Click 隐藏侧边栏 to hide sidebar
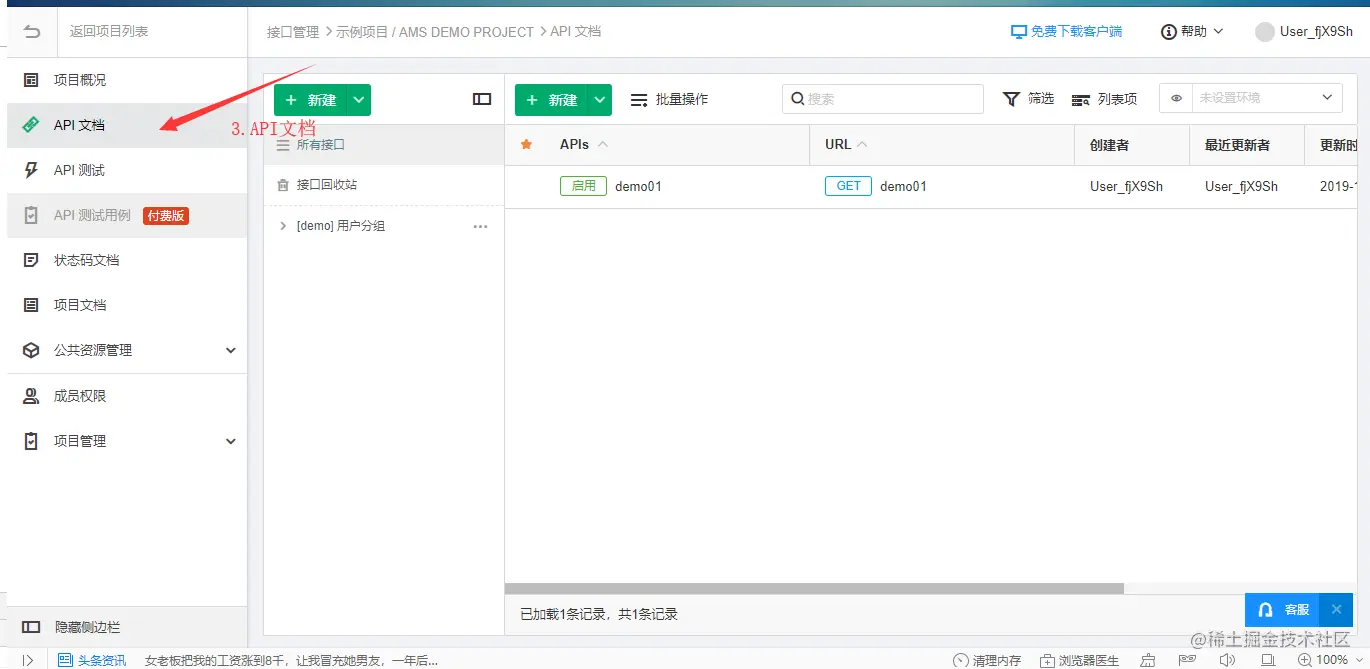The width and height of the screenshot is (1370, 669). (x=127, y=627)
